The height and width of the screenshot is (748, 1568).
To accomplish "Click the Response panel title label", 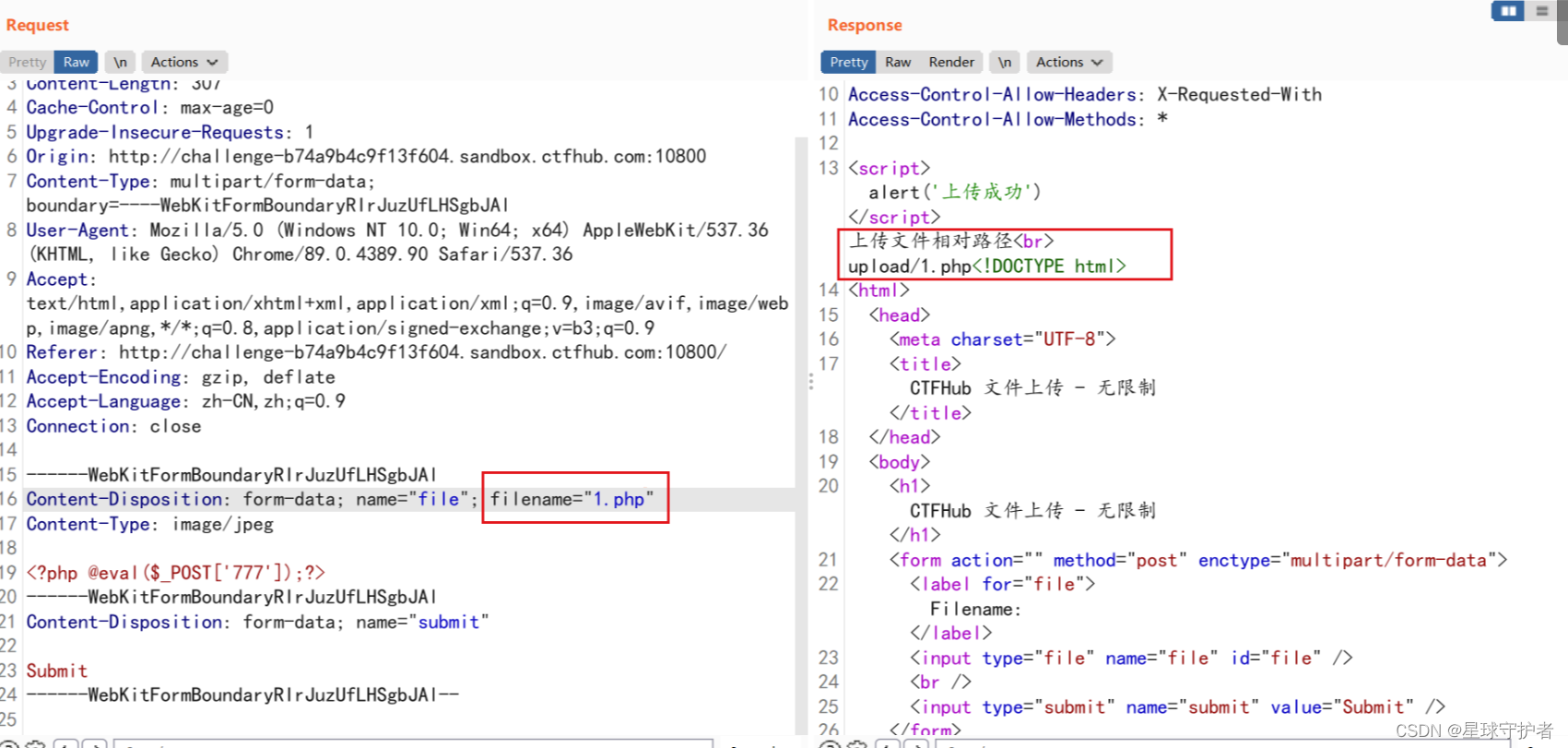I will point(865,25).
